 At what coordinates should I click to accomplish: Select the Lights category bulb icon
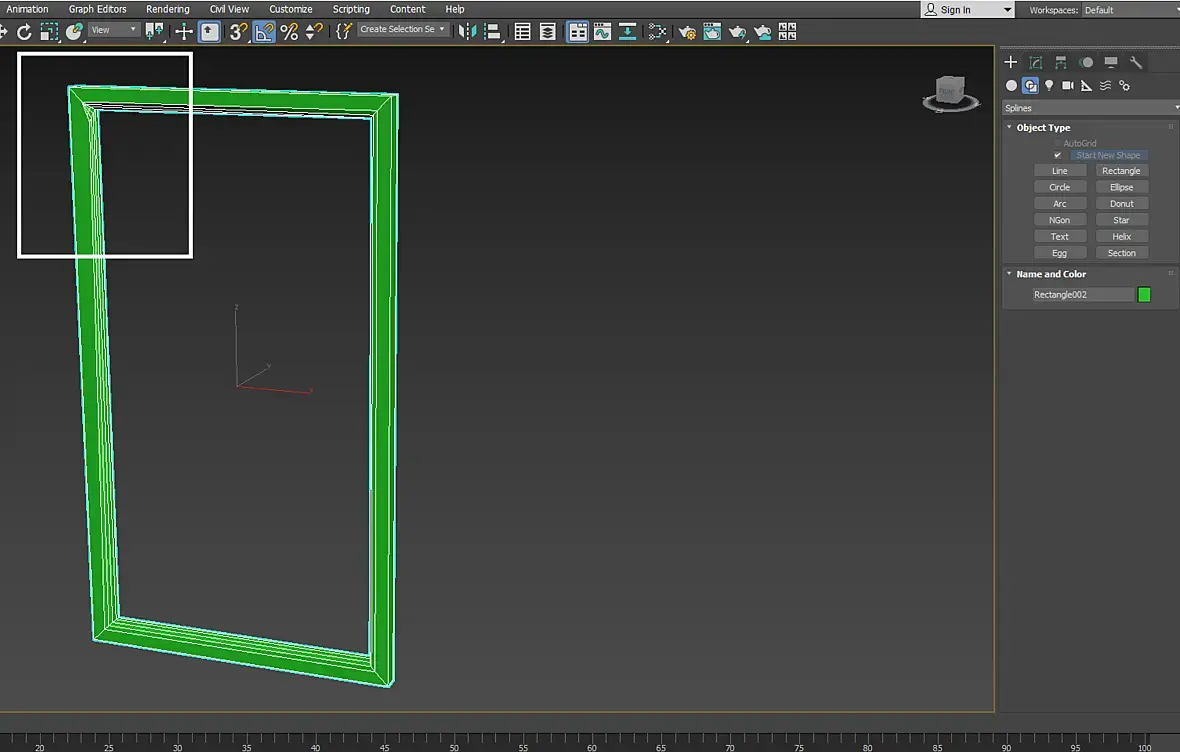pos(1049,86)
